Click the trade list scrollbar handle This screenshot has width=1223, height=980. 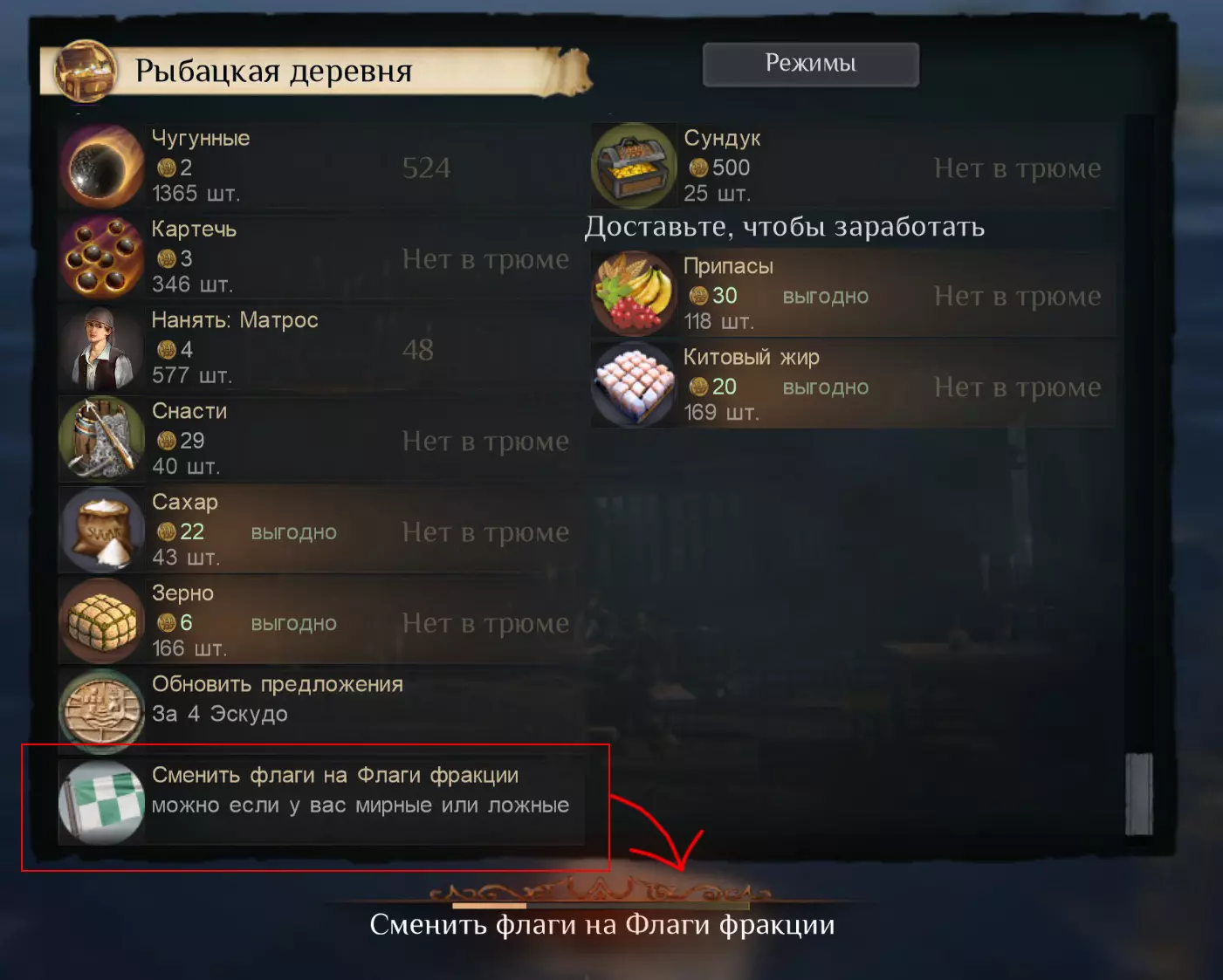(1139, 794)
